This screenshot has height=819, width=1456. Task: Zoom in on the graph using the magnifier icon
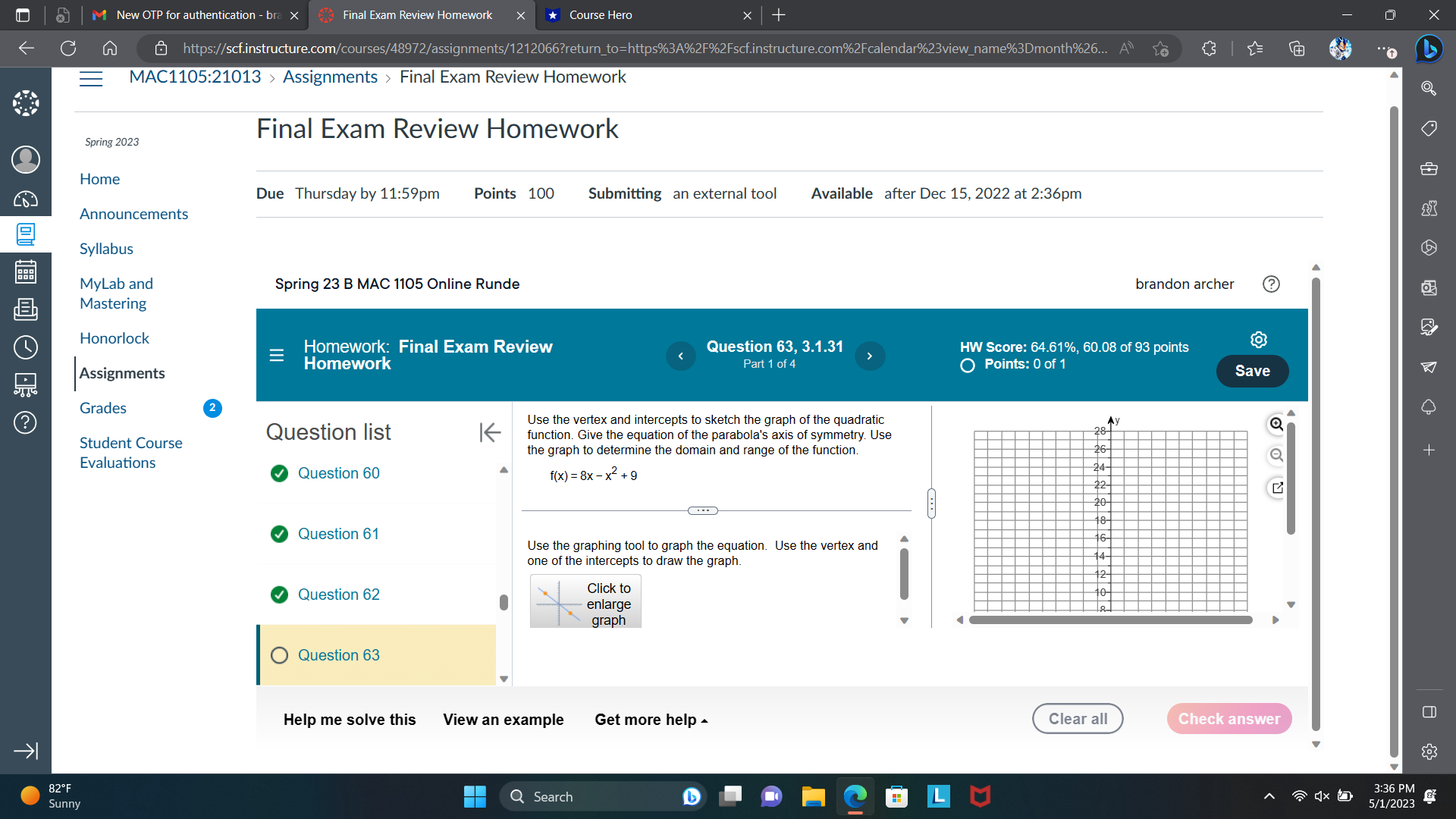(1276, 425)
